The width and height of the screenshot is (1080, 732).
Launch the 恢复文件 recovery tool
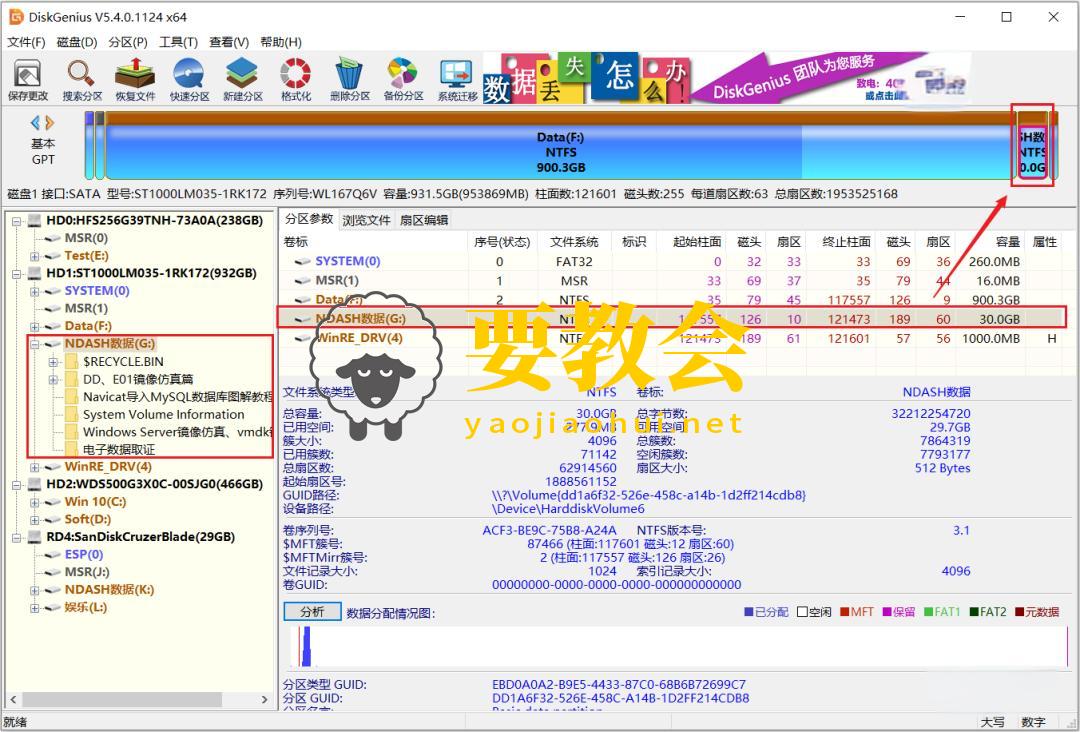(135, 79)
